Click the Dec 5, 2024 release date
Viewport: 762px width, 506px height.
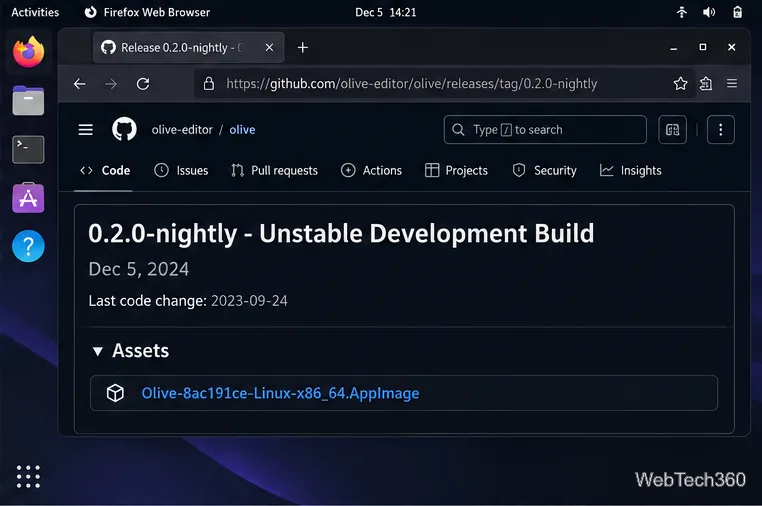[x=139, y=269]
